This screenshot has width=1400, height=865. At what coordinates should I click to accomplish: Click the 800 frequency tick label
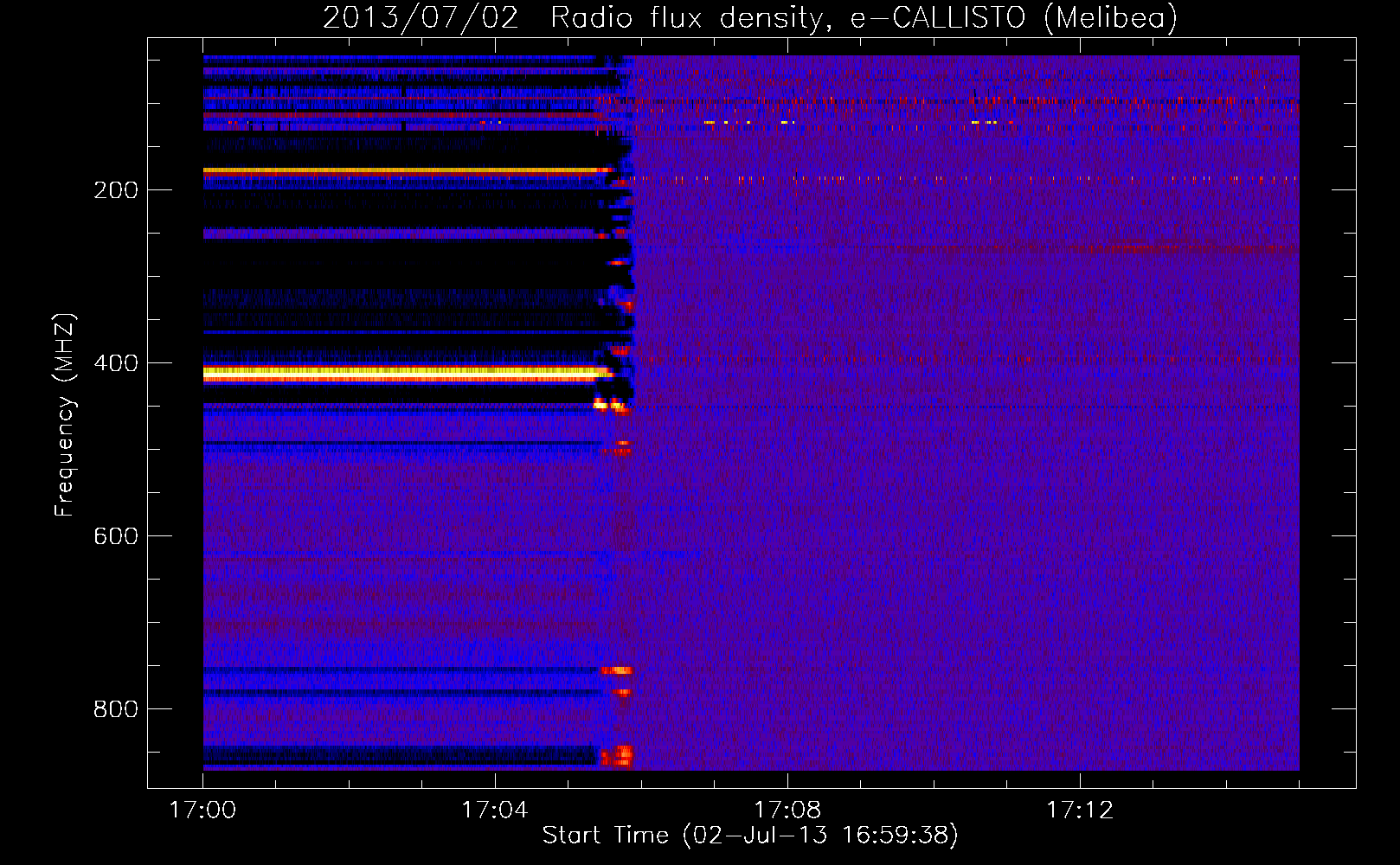tap(116, 709)
